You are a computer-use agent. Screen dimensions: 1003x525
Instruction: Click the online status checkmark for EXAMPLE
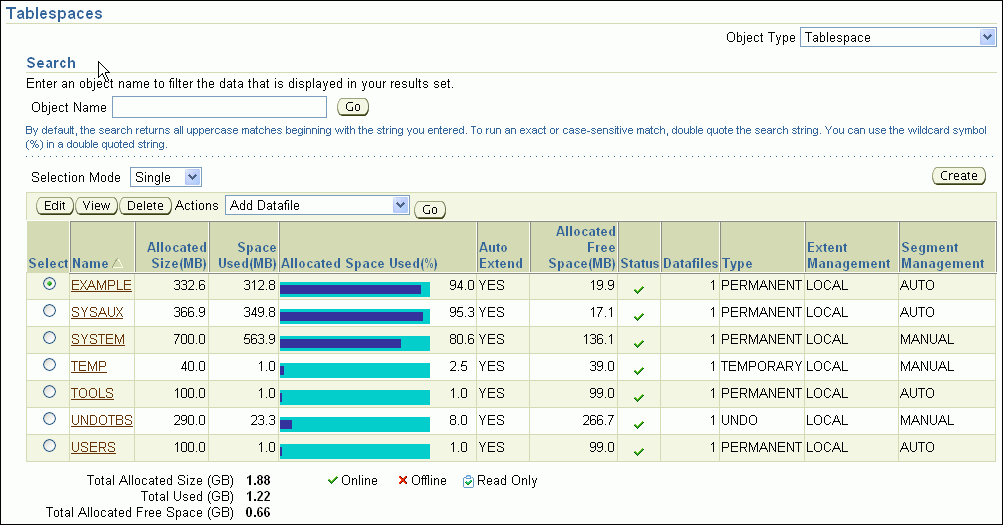tap(639, 289)
